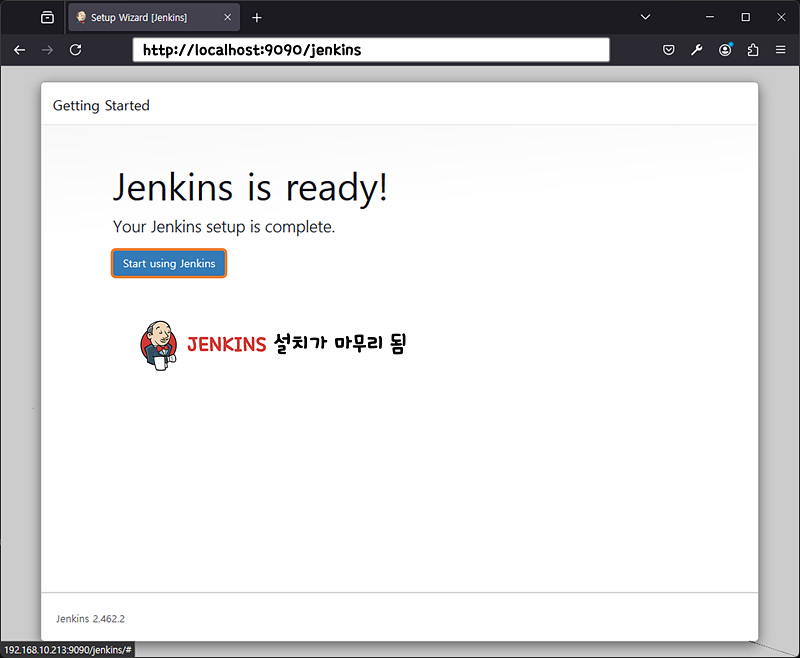Open the hamburger application menu
Viewport: 800px width, 658px height.
[781, 50]
